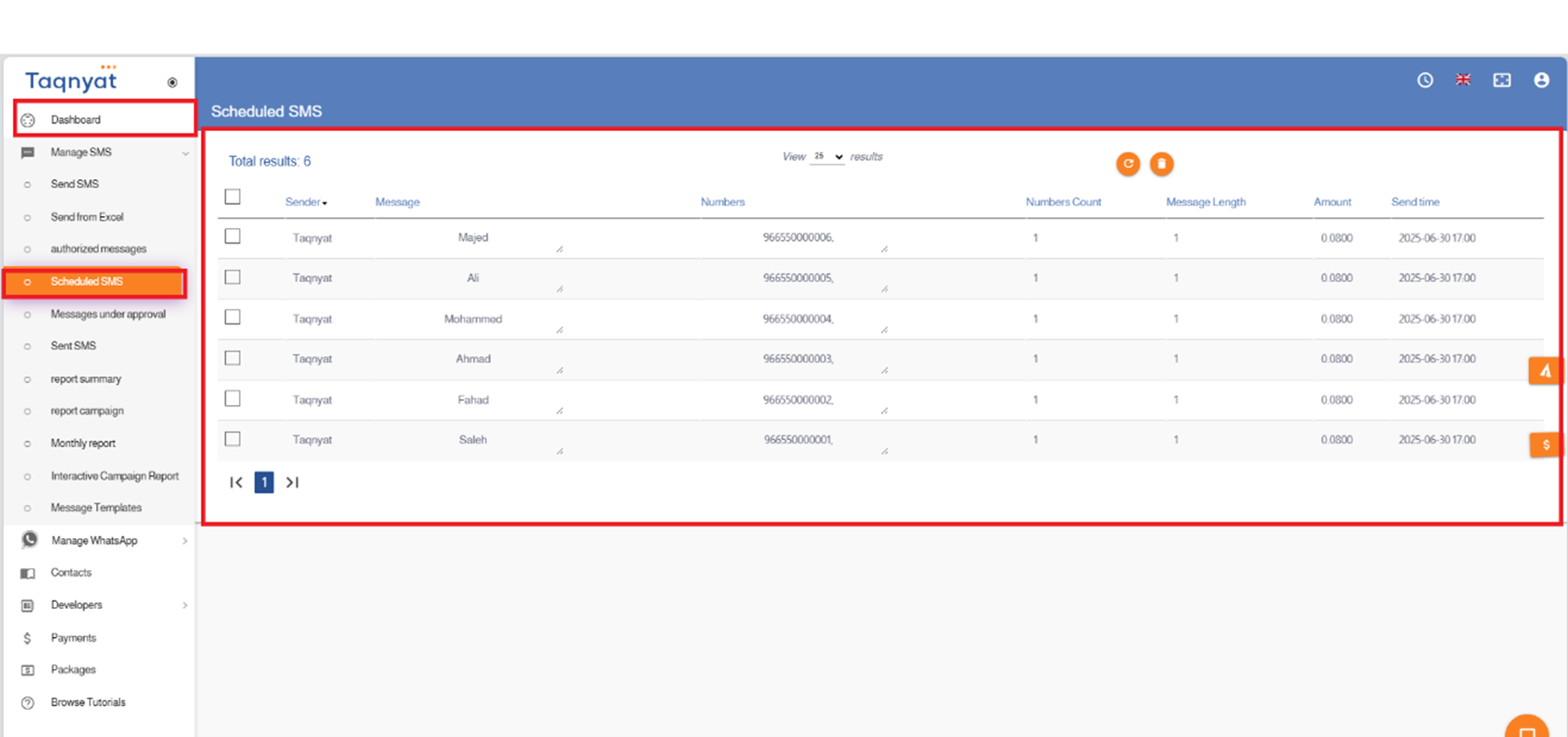Open authorized messages menu item

(98, 249)
